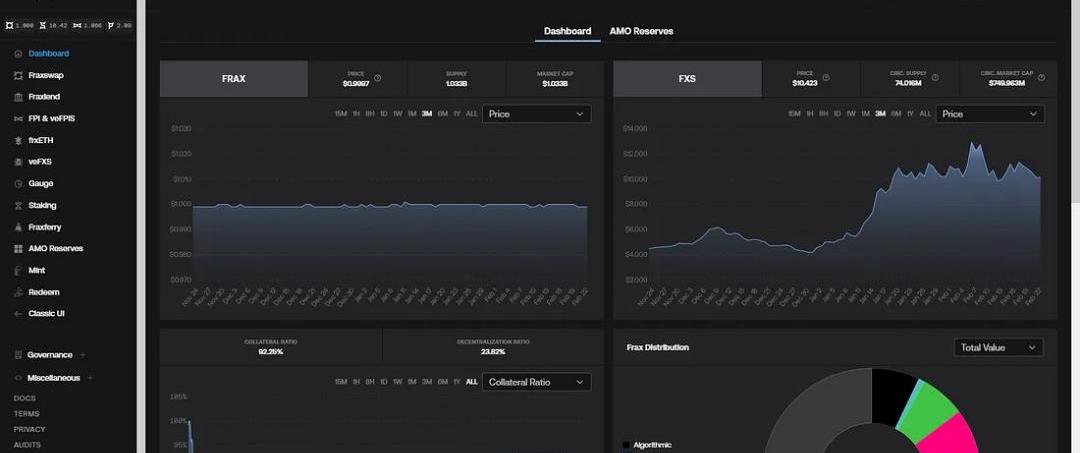Expand the Total Value dropdown for Frax Distribution
1080x453 pixels.
(x=998, y=348)
